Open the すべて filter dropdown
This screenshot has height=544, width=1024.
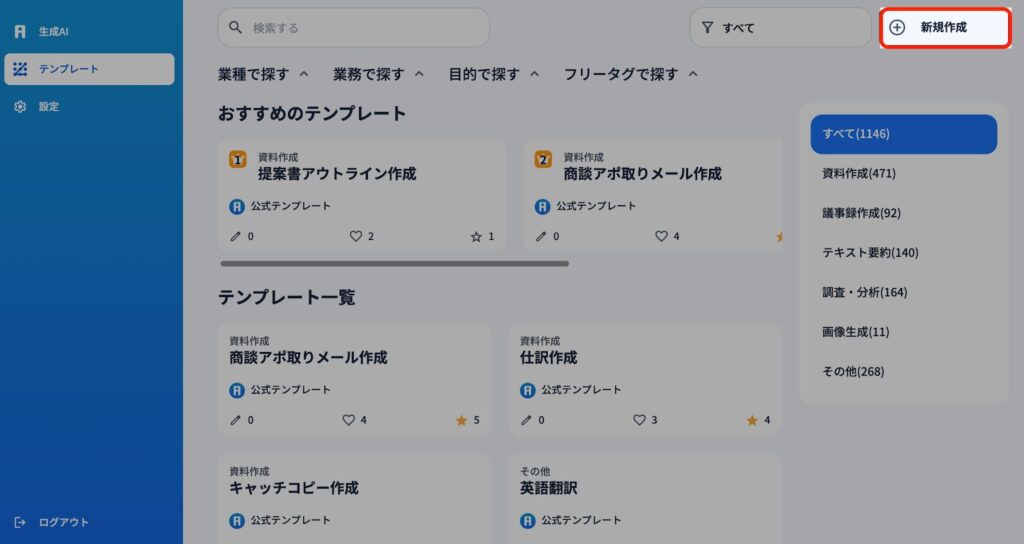pyautogui.click(x=780, y=28)
